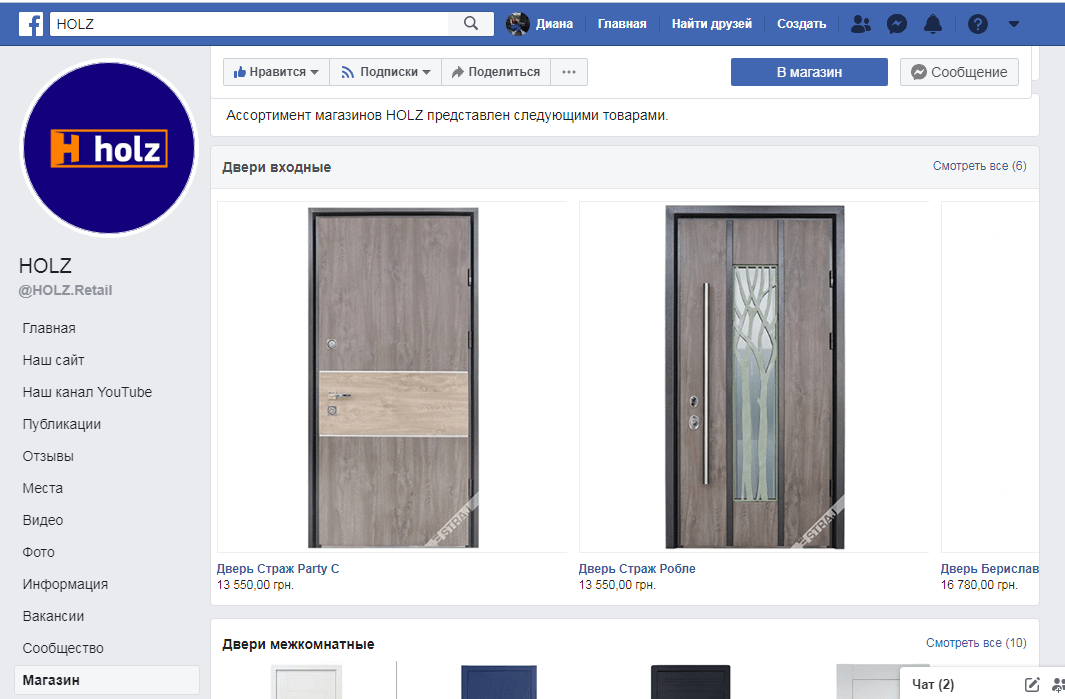Click the Двери межкомнатные section heading

pos(298,644)
